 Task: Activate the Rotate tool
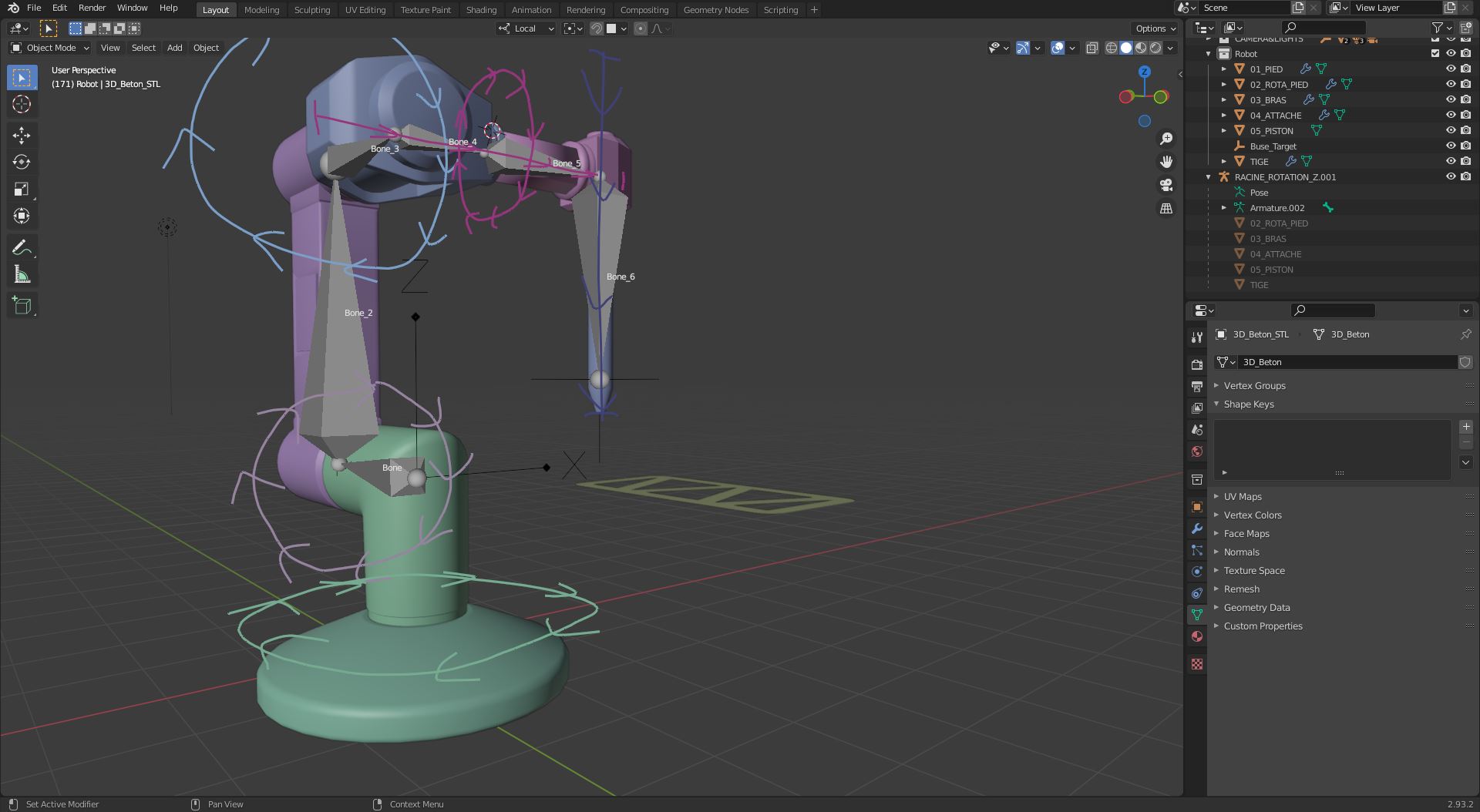coord(22,162)
